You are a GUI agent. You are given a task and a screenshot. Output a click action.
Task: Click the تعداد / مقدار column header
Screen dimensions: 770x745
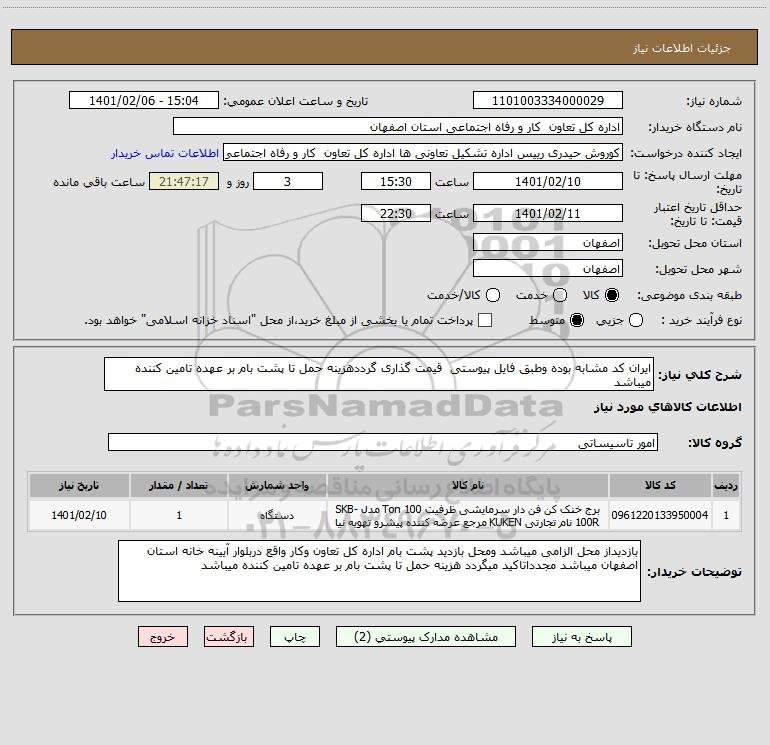(x=179, y=485)
